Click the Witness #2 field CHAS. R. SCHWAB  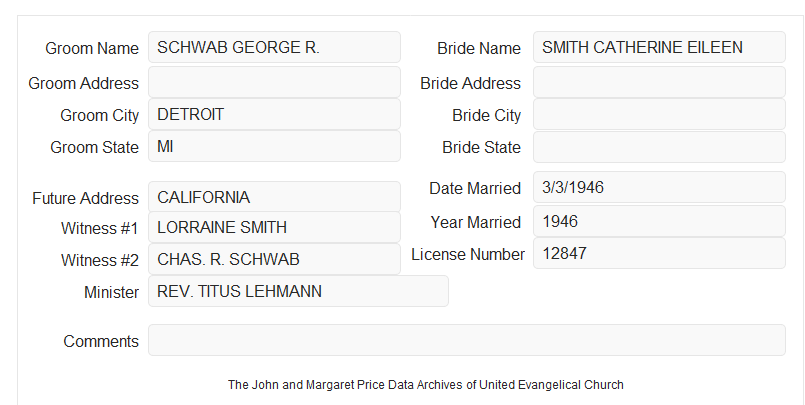274,259
